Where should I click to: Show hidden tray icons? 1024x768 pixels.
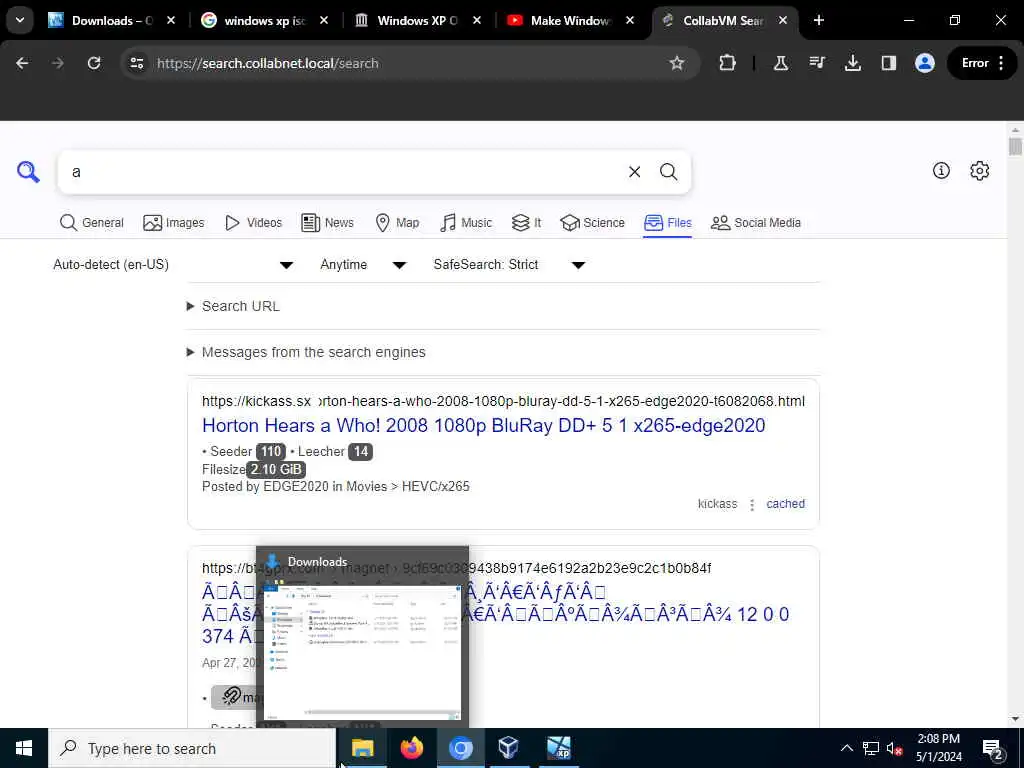[846, 748]
